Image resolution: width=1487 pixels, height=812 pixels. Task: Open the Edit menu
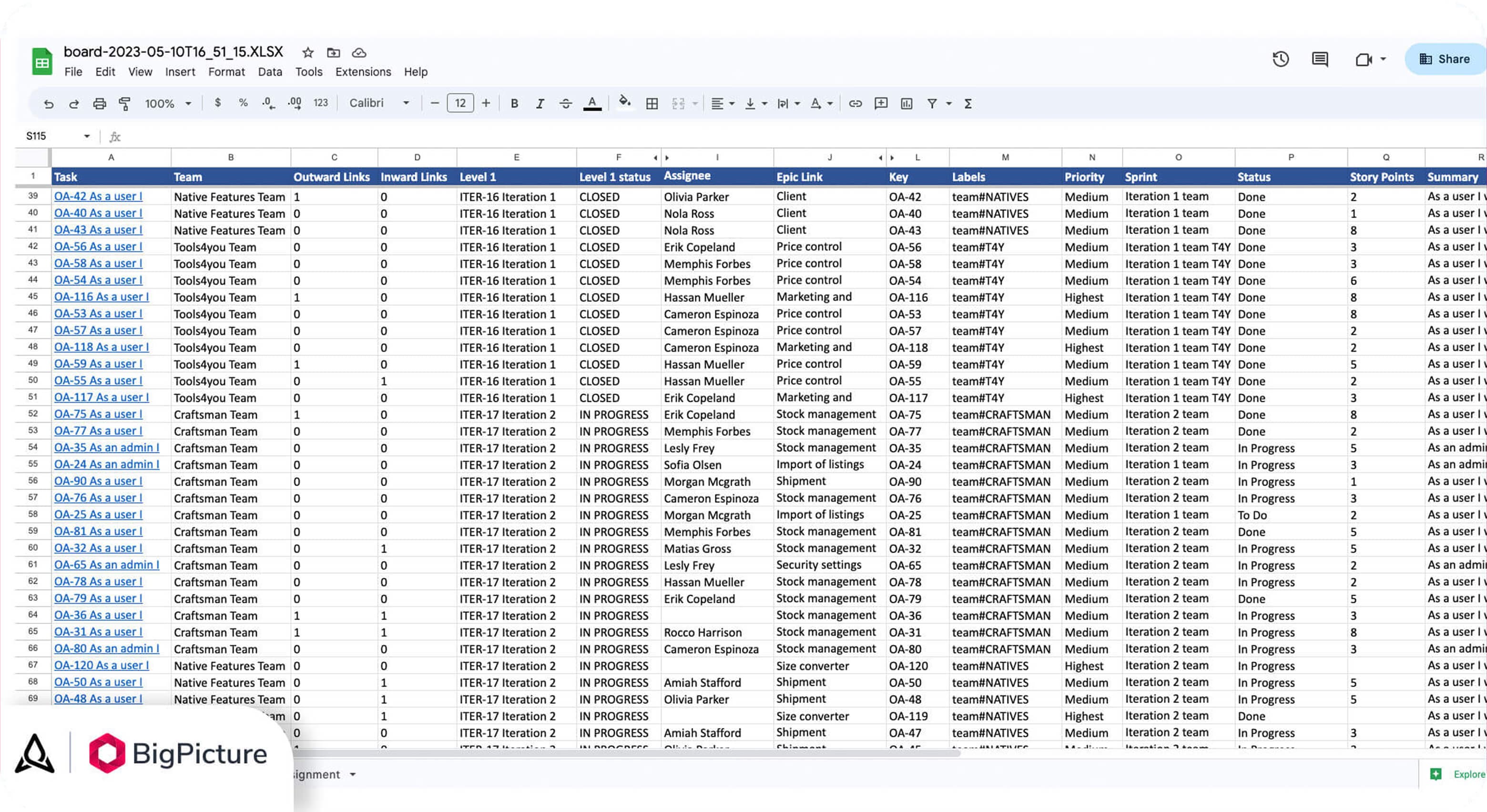(105, 72)
